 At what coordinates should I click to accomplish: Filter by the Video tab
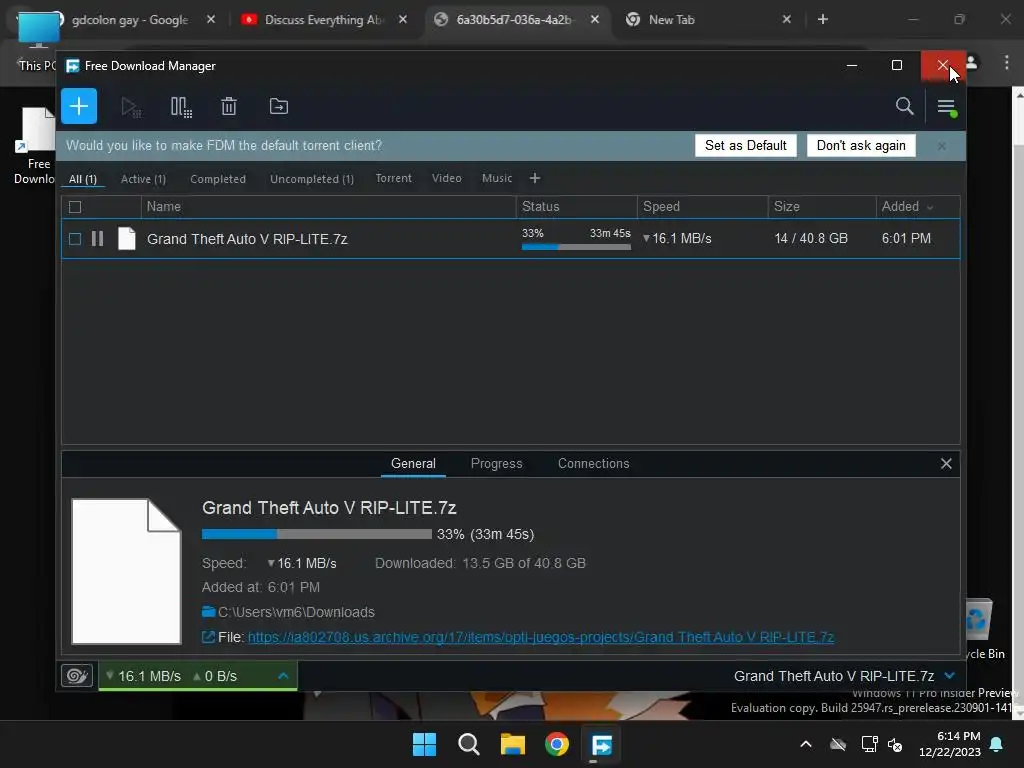tap(447, 178)
